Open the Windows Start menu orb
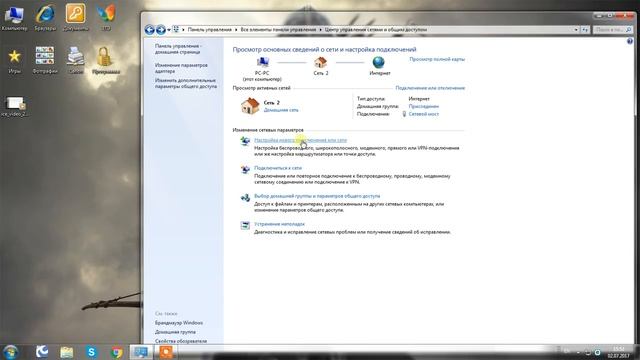The height and width of the screenshot is (360, 640). pyautogui.click(x=10, y=352)
